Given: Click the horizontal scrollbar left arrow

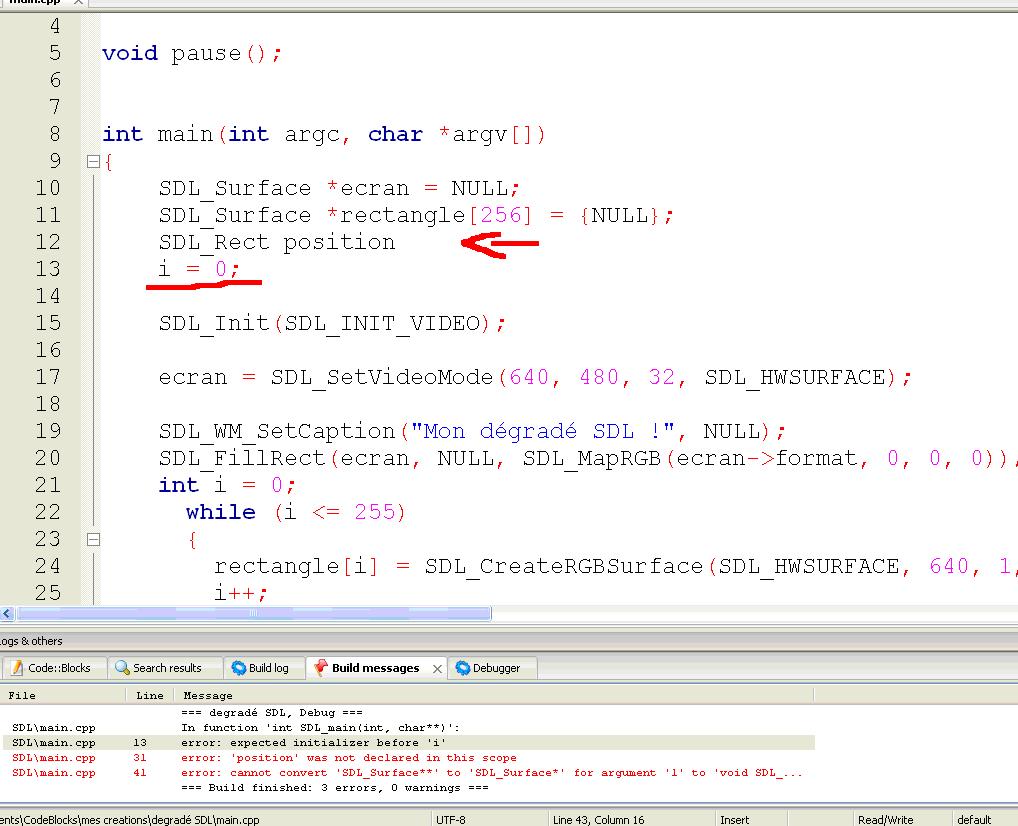Looking at the screenshot, I should pos(7,613).
